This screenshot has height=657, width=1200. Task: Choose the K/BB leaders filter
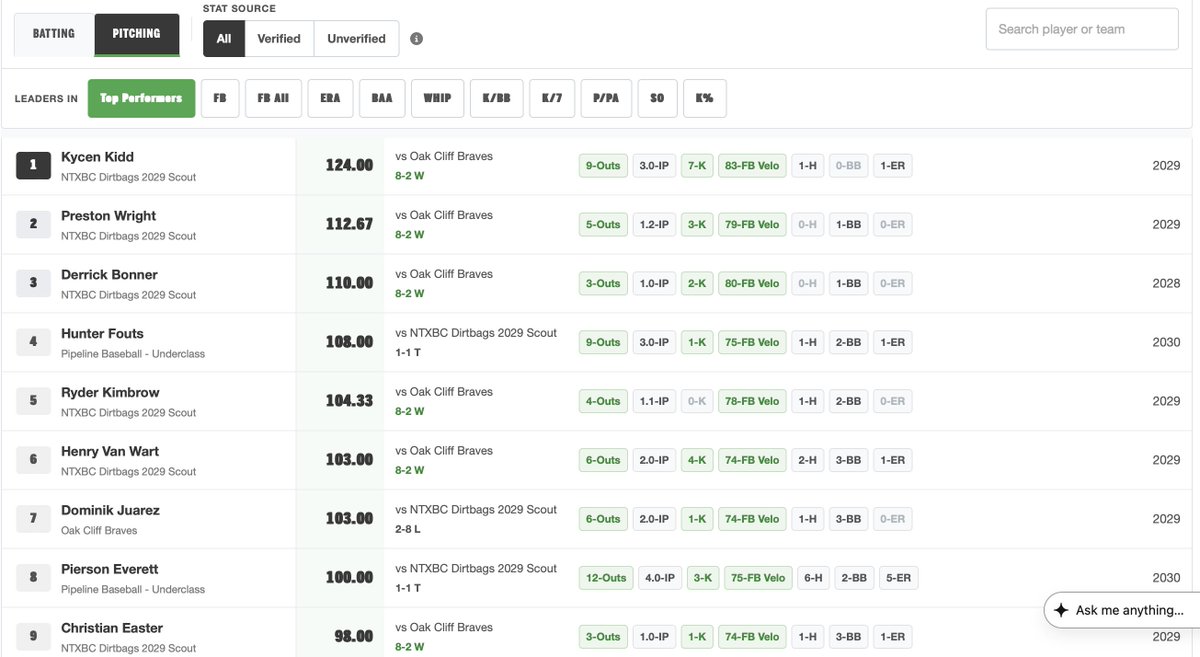point(496,99)
